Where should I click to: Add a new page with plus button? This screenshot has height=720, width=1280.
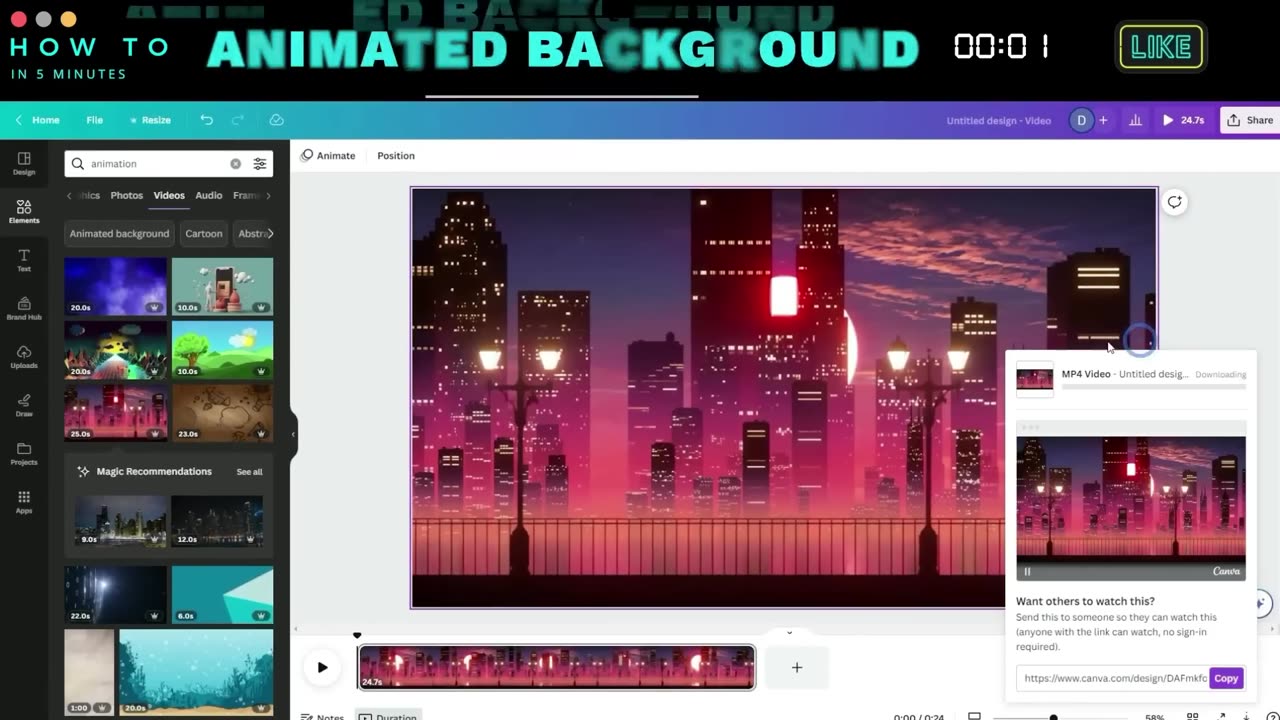pyautogui.click(x=797, y=667)
